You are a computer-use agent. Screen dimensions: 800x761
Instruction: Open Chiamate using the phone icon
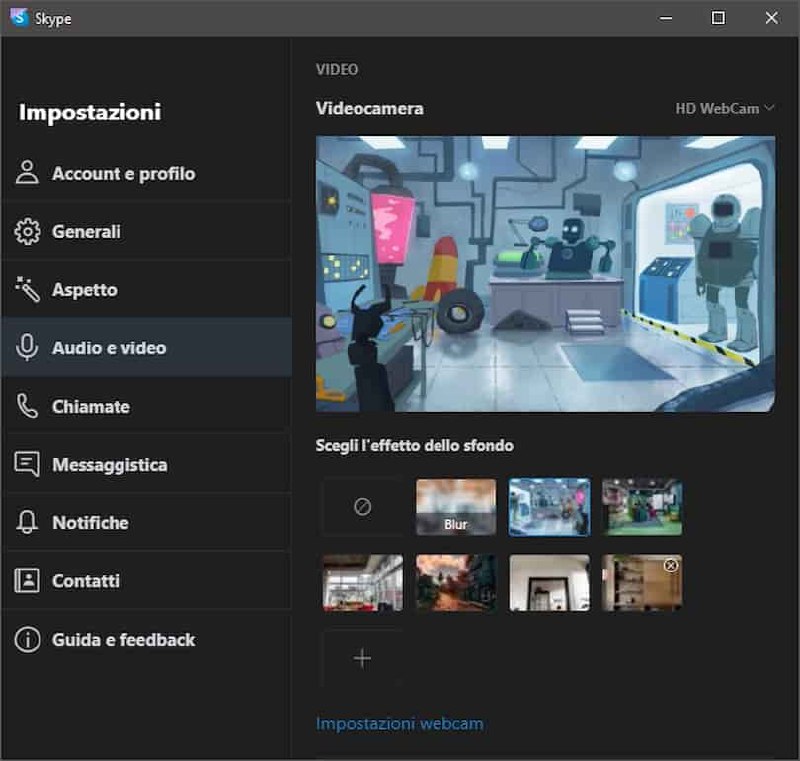(27, 406)
